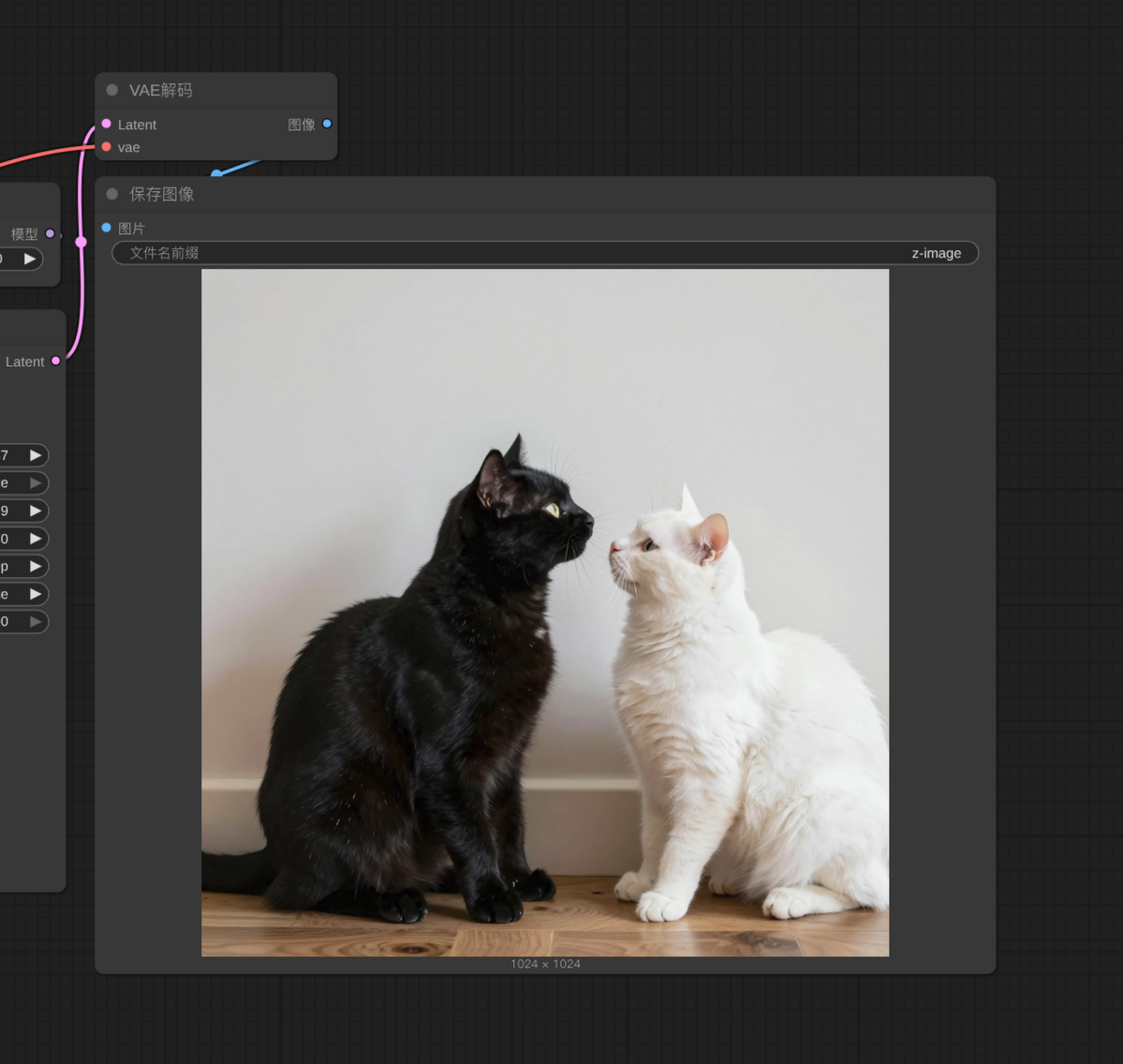Collapse the VAE解码 node using its gray dot

[111, 90]
